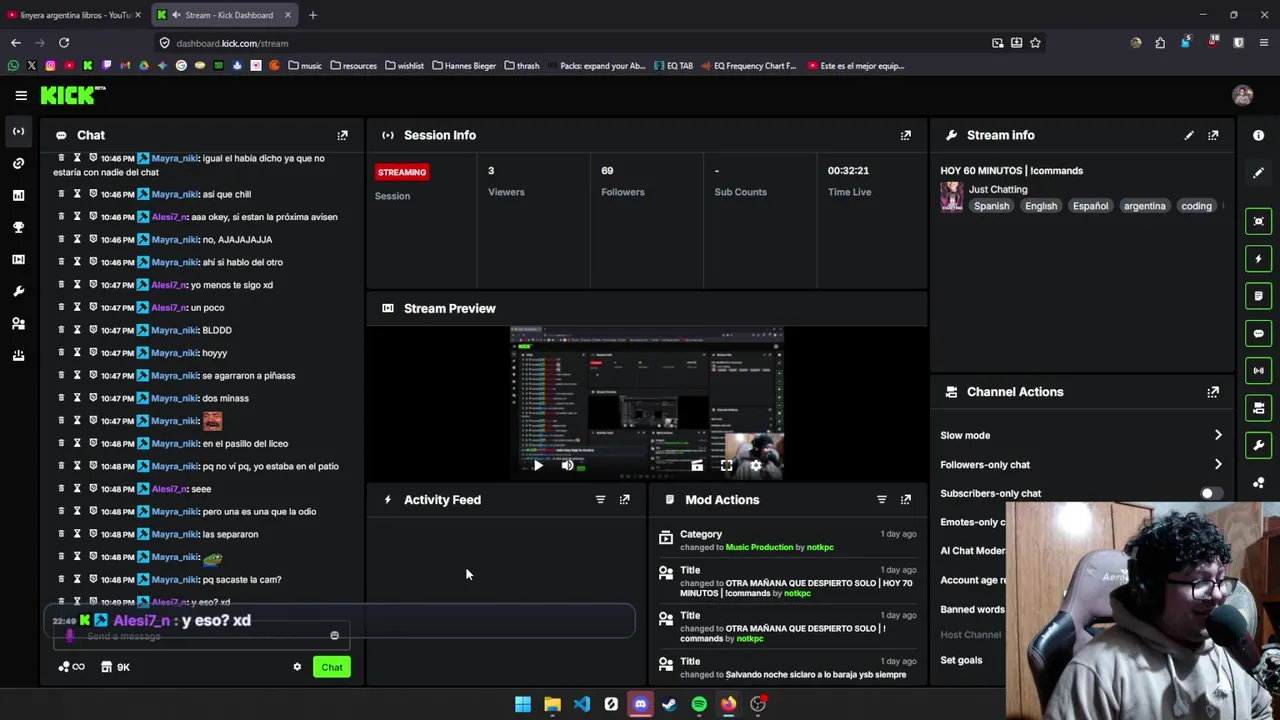Toggle the Channel Actions wrench icon in right sidebar

(1259, 445)
